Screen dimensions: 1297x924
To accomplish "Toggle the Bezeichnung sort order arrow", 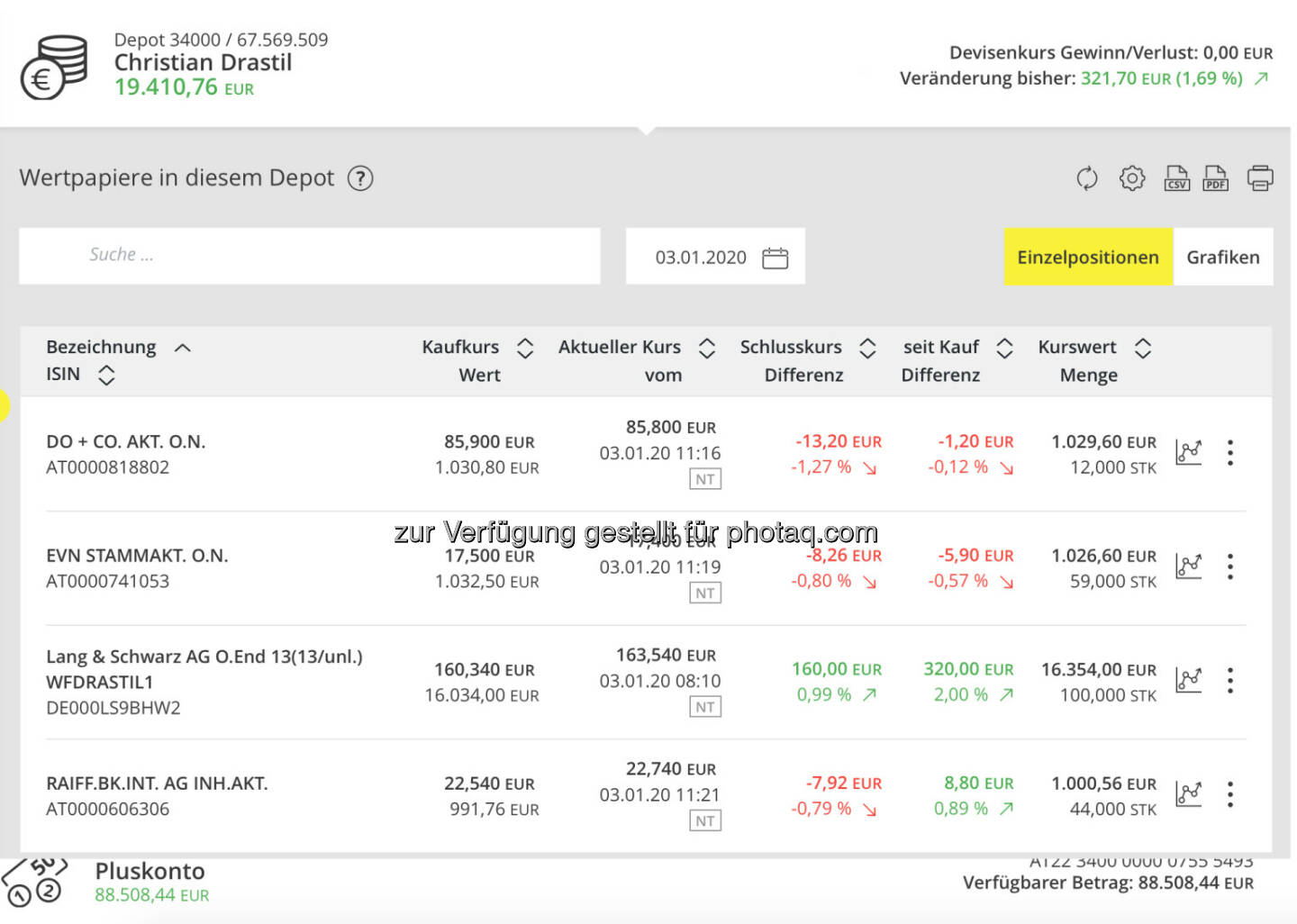I will point(183,348).
